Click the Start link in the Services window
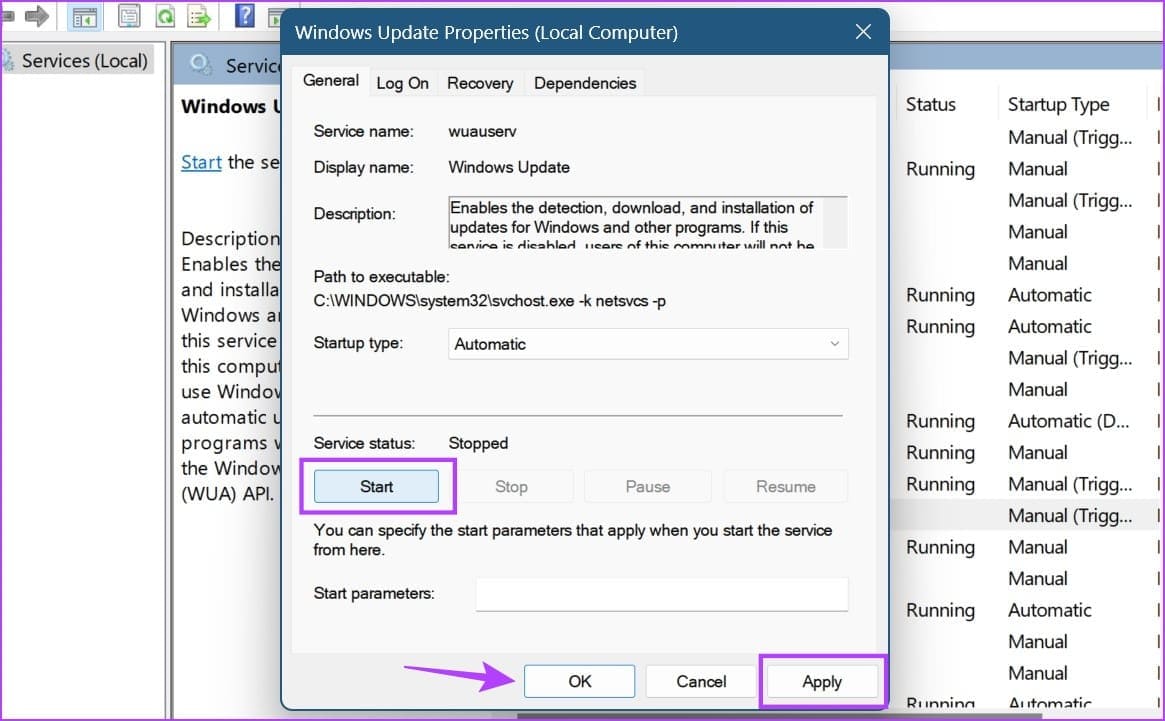The height and width of the screenshot is (721, 1165). pos(201,162)
